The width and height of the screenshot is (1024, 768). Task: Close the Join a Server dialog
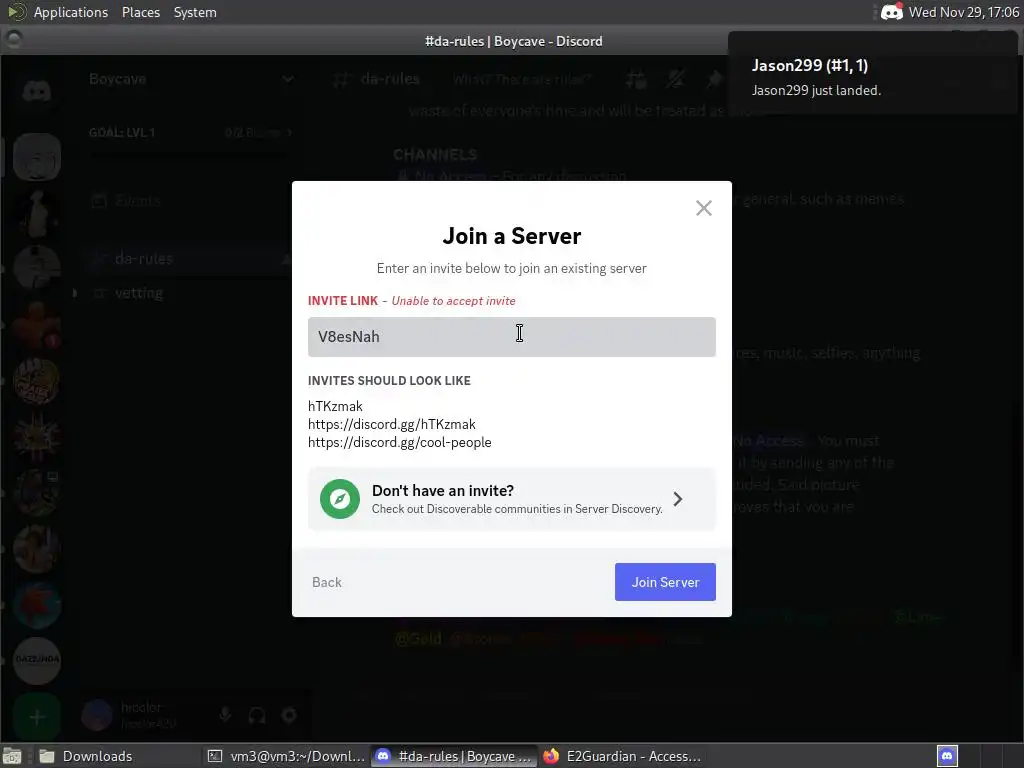point(703,208)
